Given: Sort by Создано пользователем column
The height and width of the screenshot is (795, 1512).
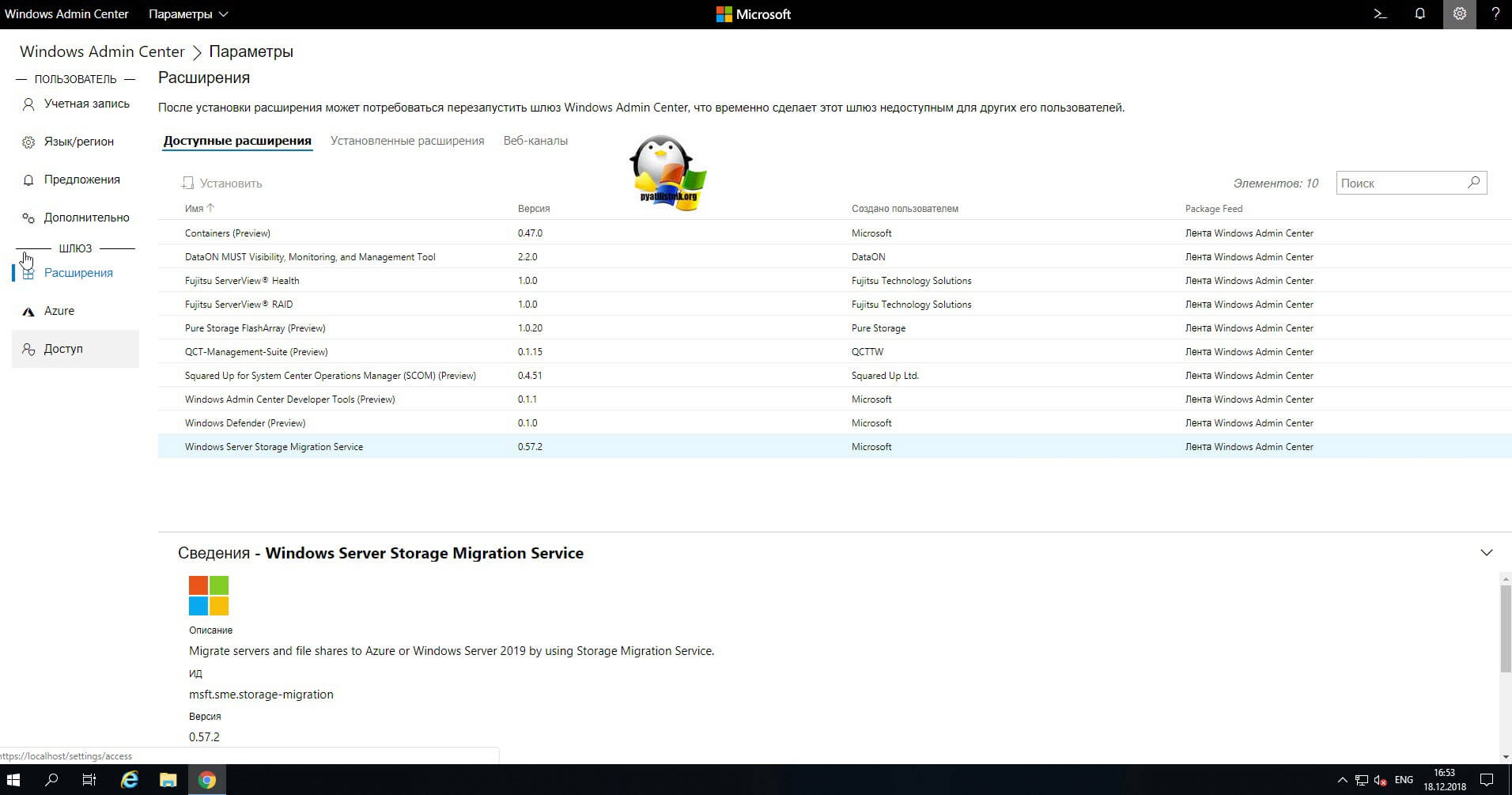Looking at the screenshot, I should click(x=905, y=209).
